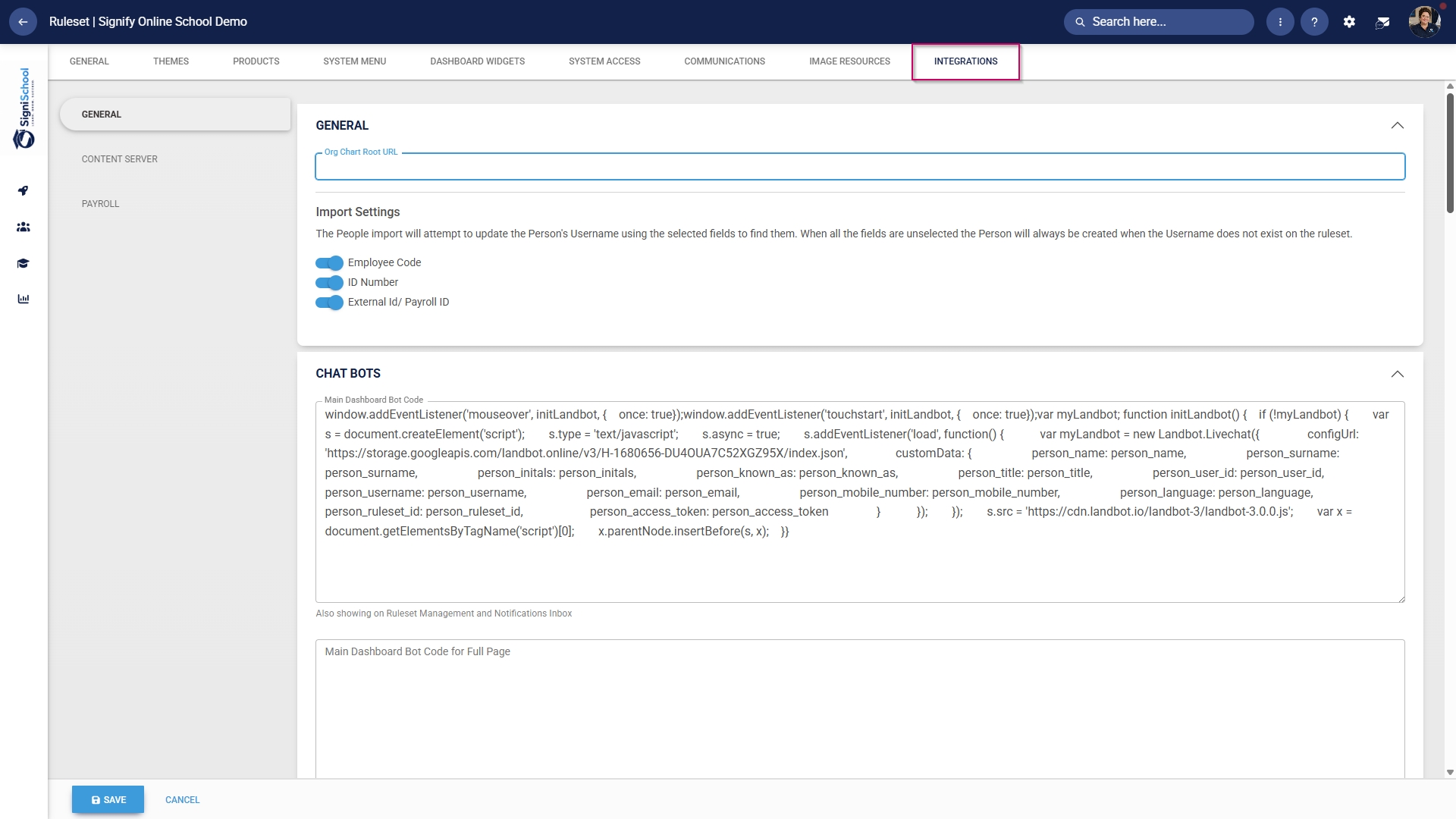This screenshot has height=819, width=1456.
Task: Toggle the Employee Code switch
Action: [329, 263]
